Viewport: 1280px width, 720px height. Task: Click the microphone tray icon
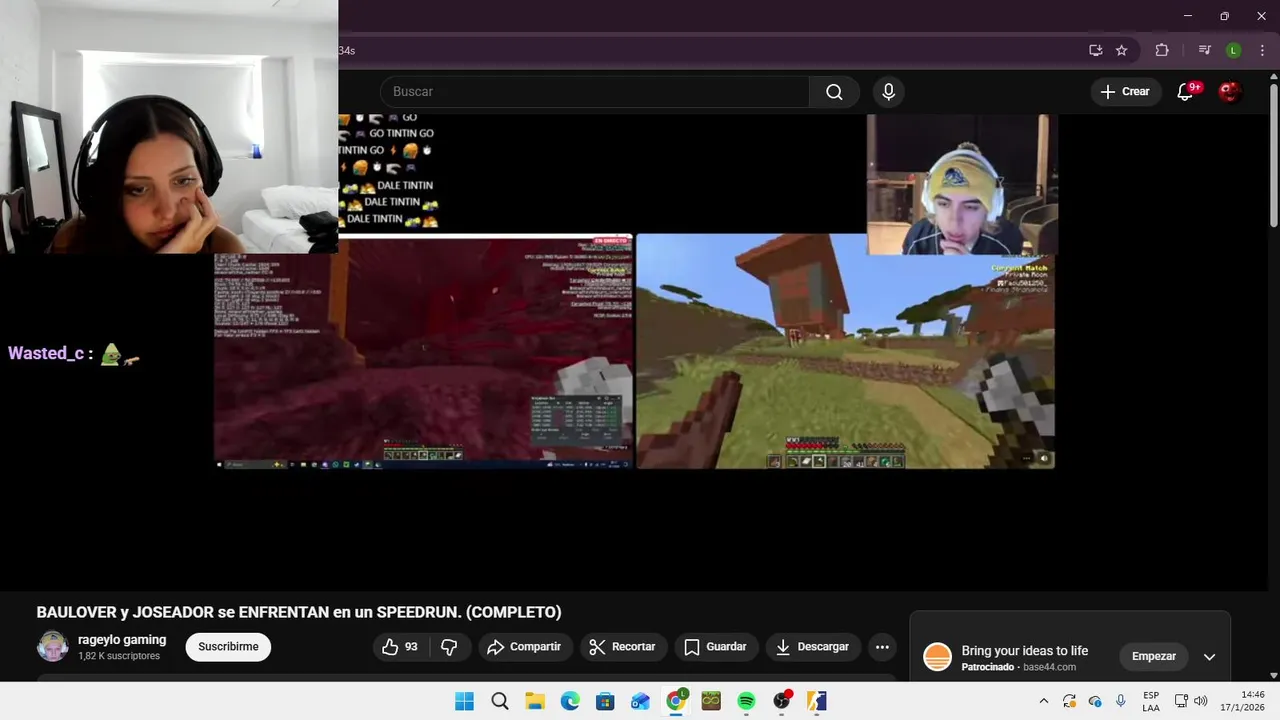pyautogui.click(x=1121, y=701)
